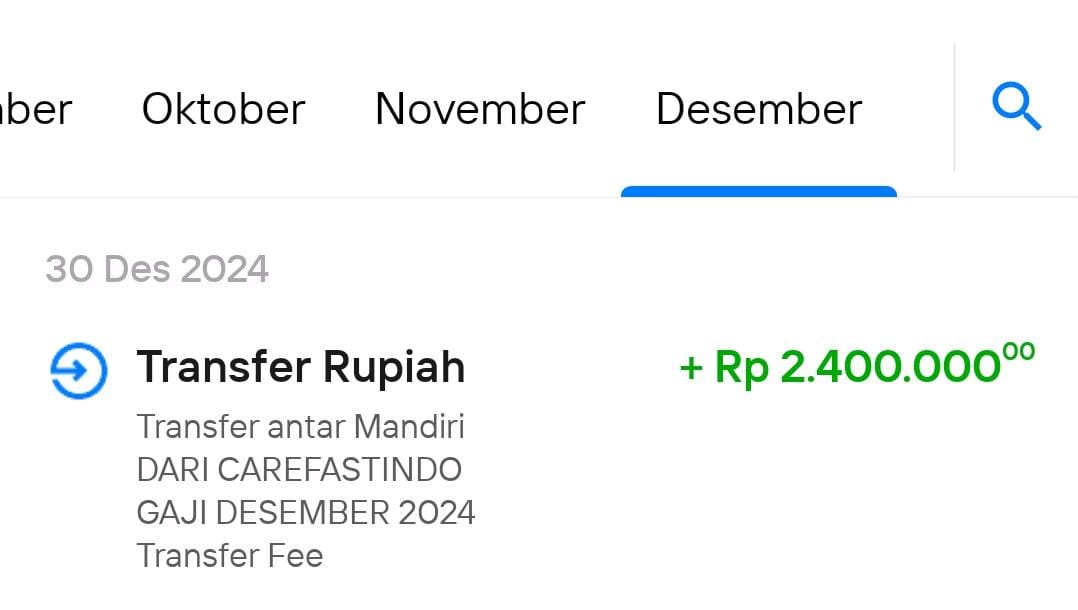Select the 30 Des 2024 date header
Screen dimensions: 1078x610
coord(157,269)
